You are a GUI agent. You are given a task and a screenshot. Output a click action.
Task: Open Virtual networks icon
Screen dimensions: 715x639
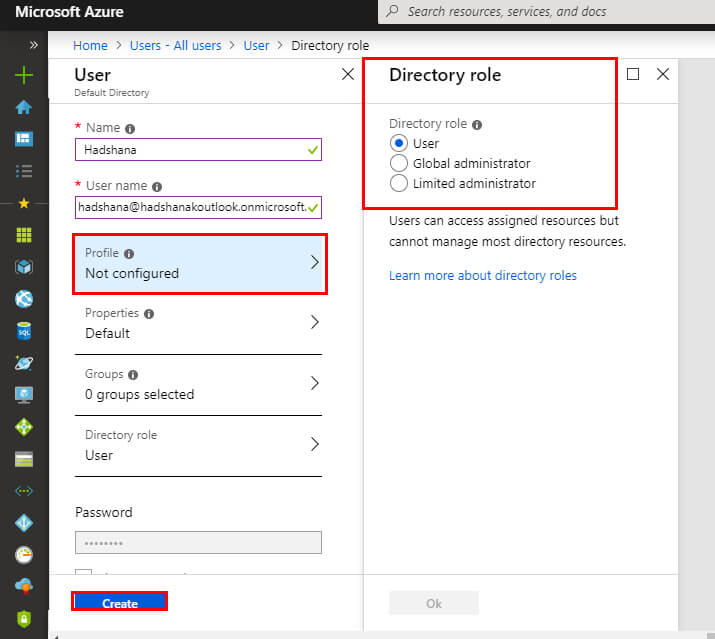[24, 491]
